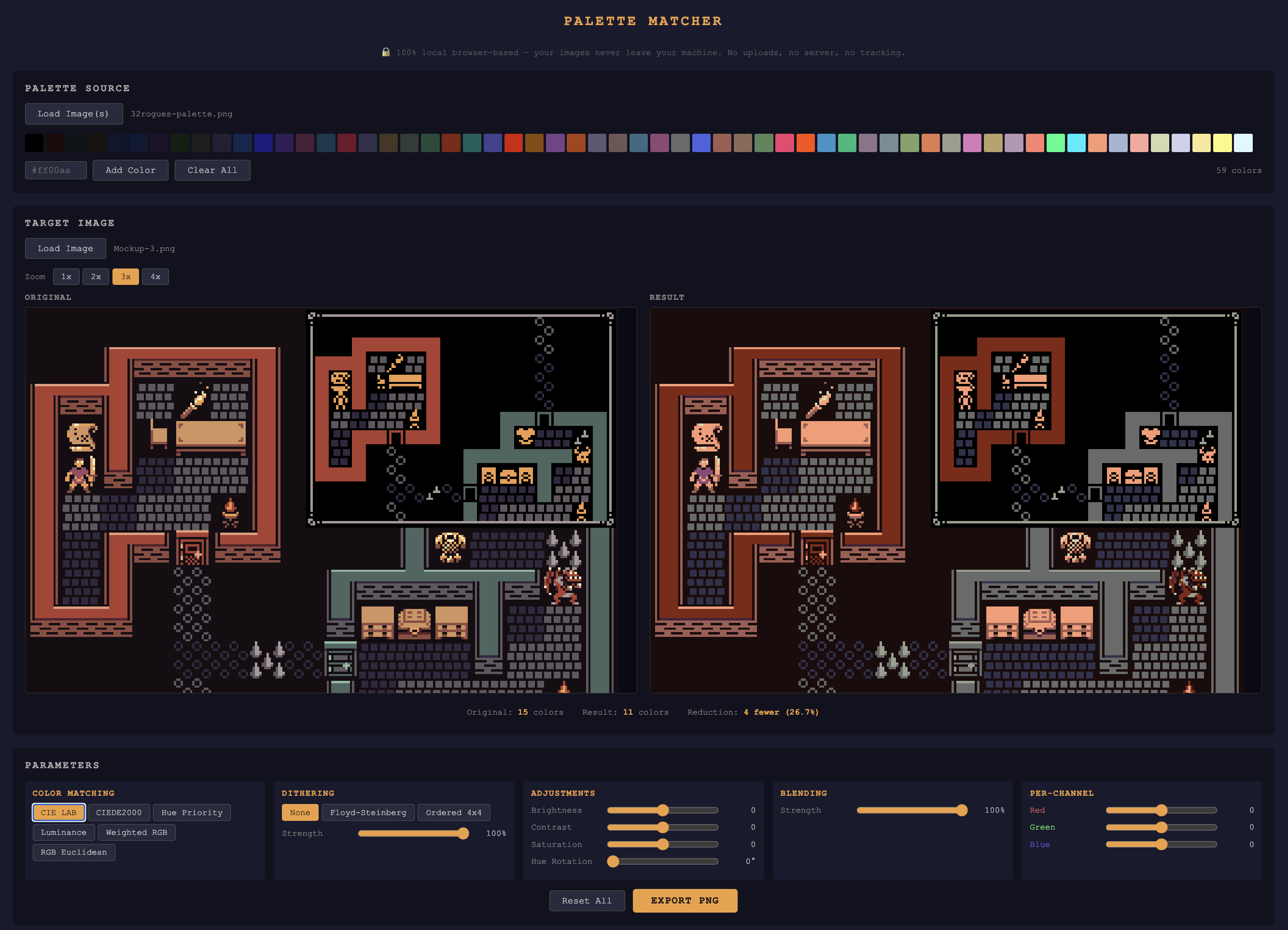Switch dithering to Ordered 4x4
The width and height of the screenshot is (1288, 930).
[453, 812]
